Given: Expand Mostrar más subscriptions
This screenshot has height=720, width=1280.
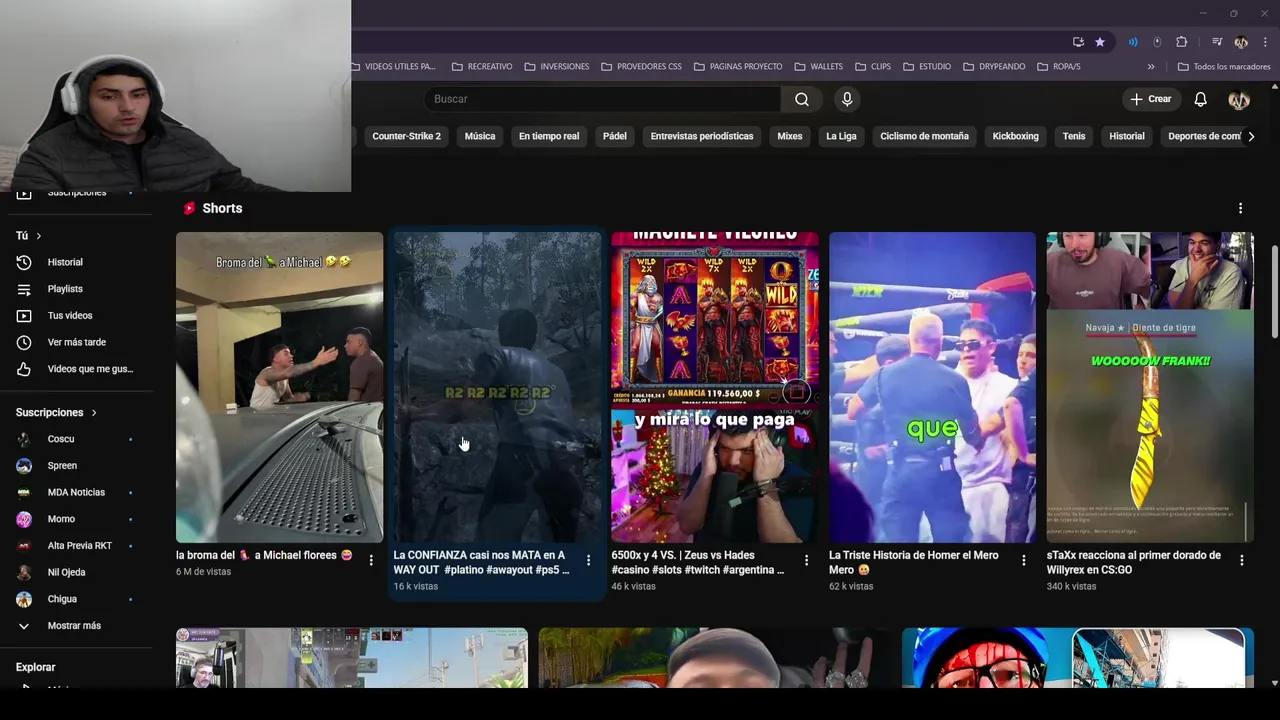Looking at the screenshot, I should pos(76,626).
